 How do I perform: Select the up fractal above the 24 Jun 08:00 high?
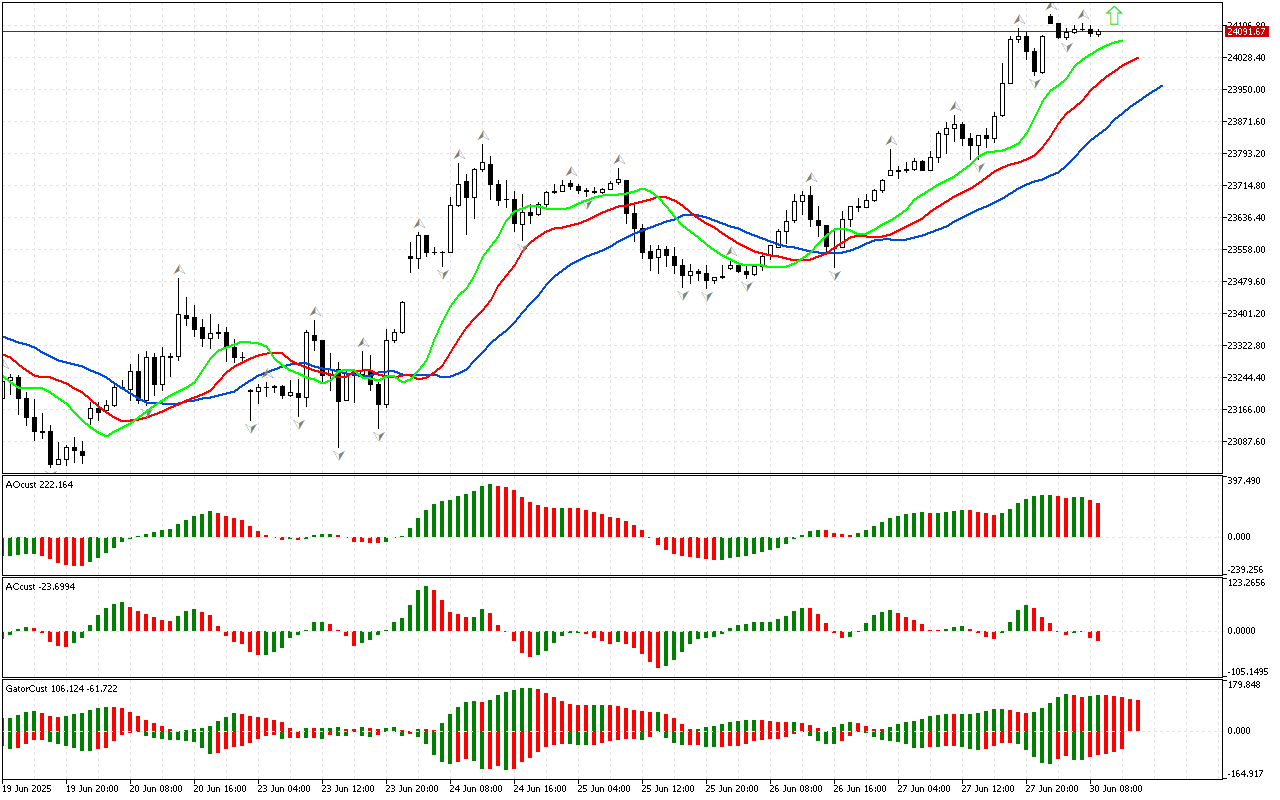coord(483,134)
